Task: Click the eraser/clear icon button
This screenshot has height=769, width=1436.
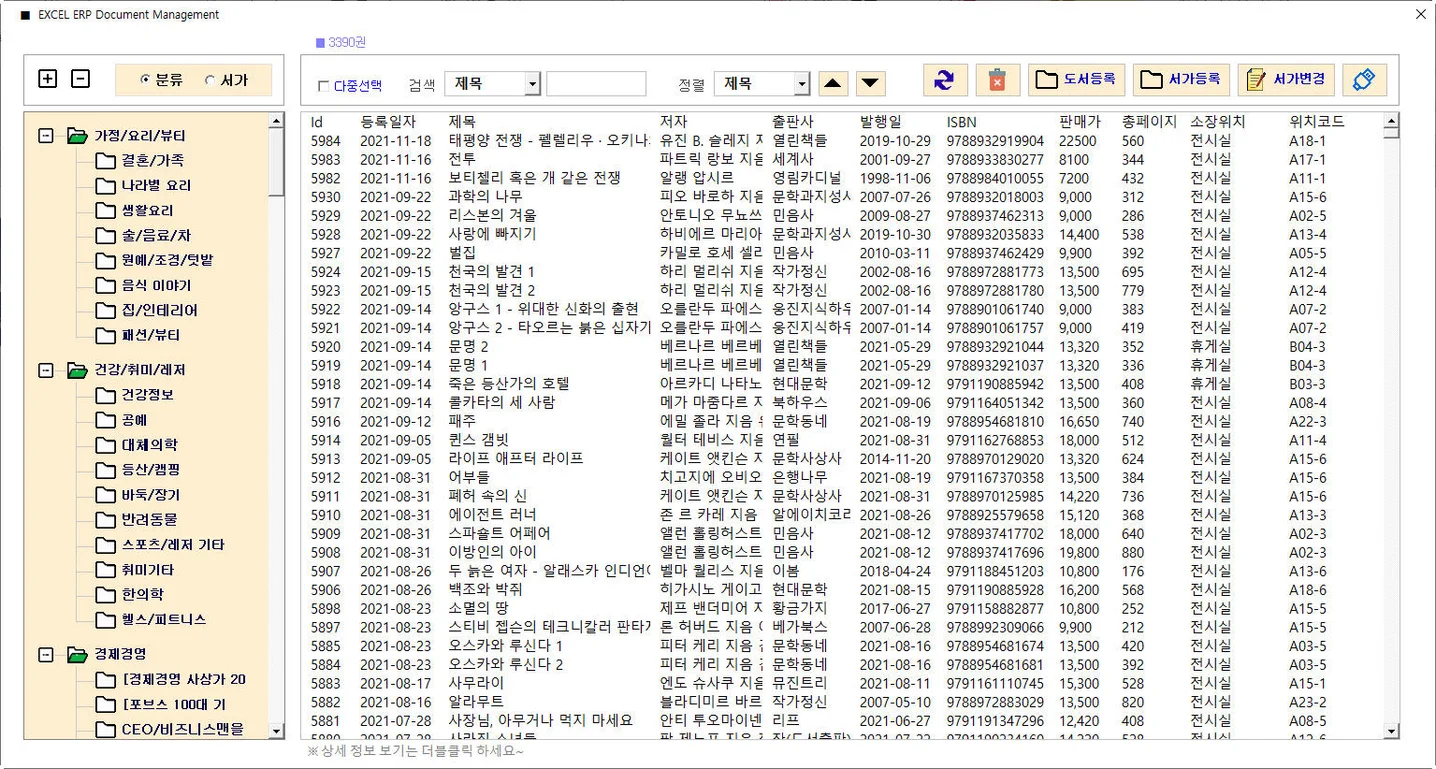Action: (x=1364, y=80)
